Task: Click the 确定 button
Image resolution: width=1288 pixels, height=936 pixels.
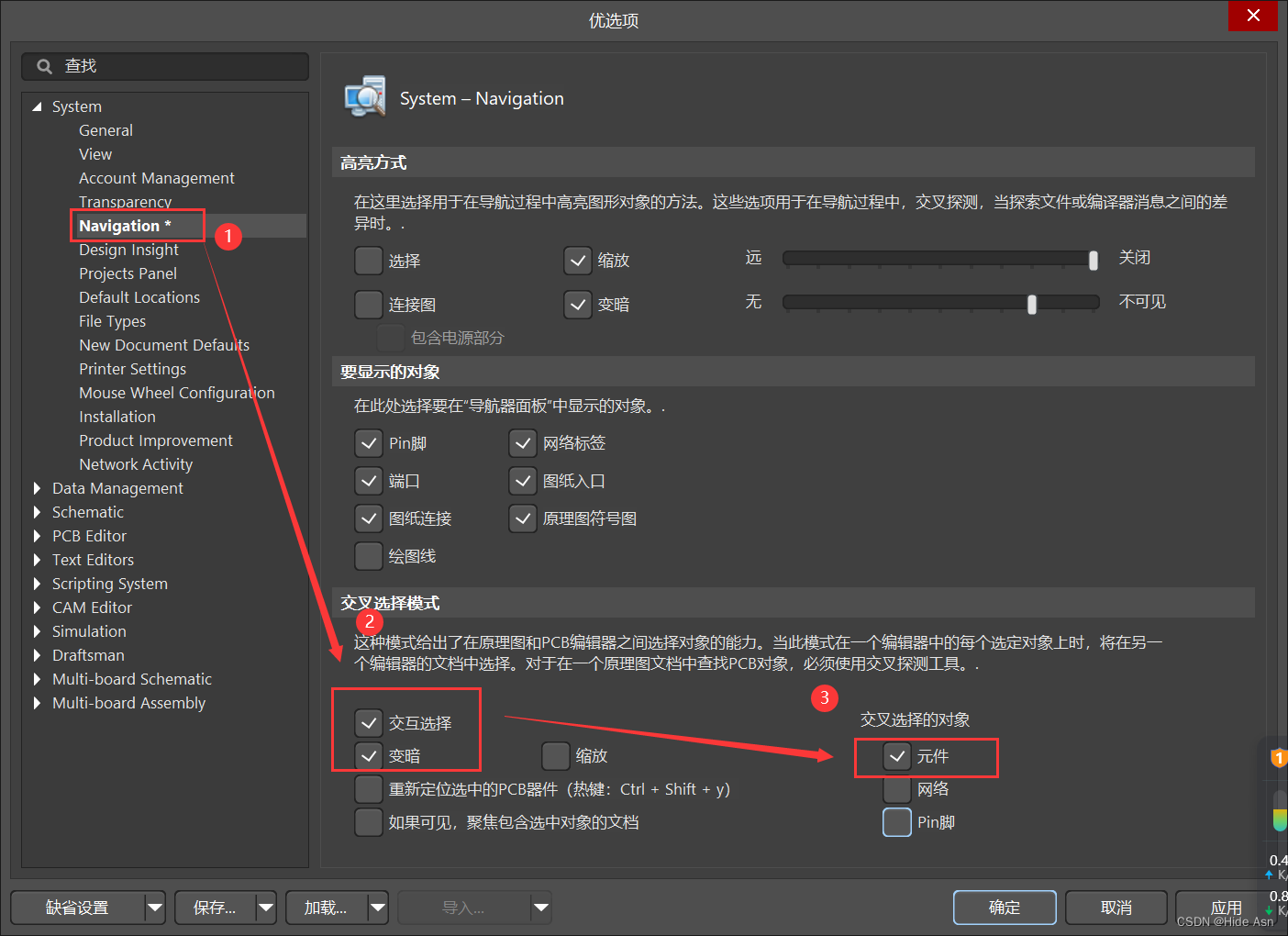Action: (x=1005, y=908)
